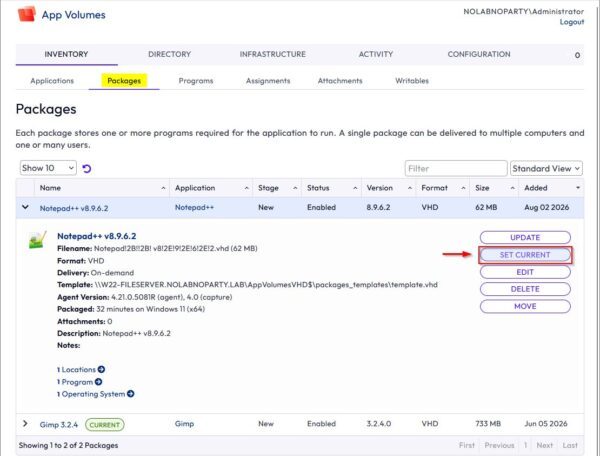Open the ACTIVITY tab
600x456 pixels.
click(x=376, y=54)
